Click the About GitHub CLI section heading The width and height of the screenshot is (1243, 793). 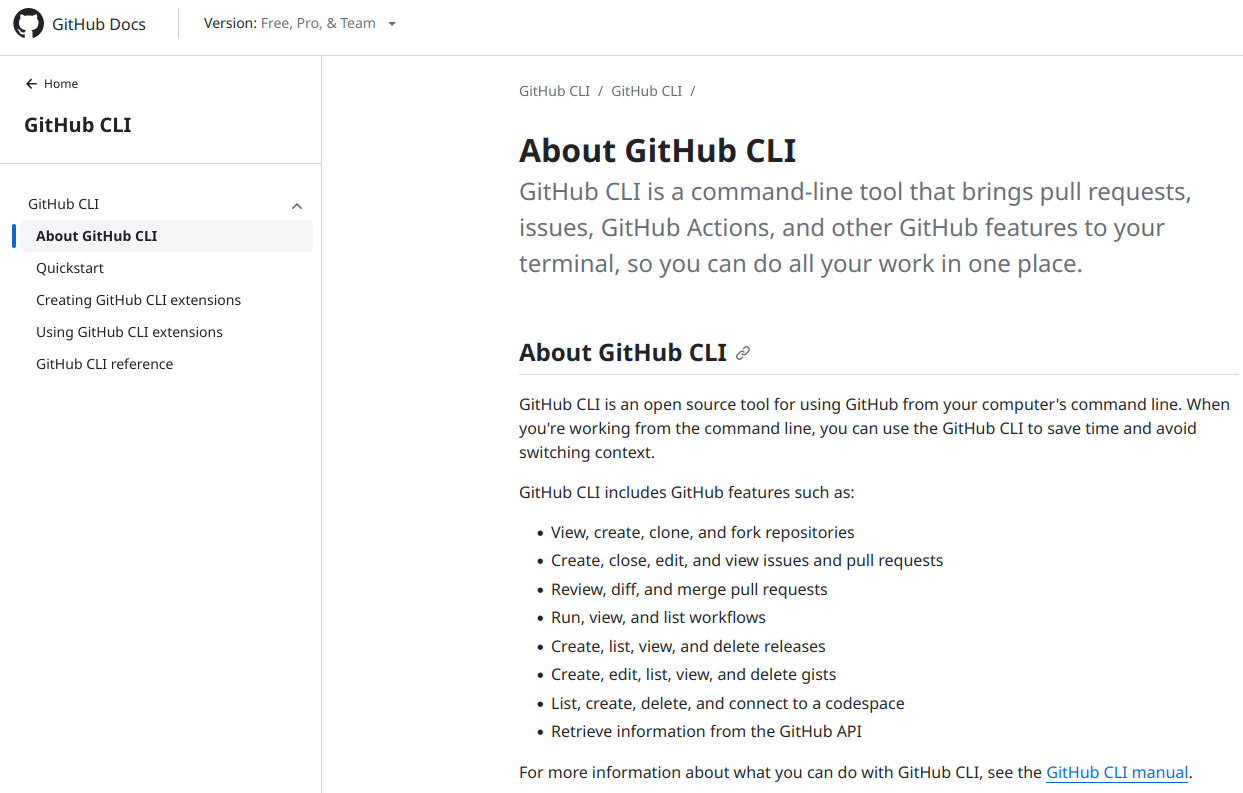tap(623, 353)
